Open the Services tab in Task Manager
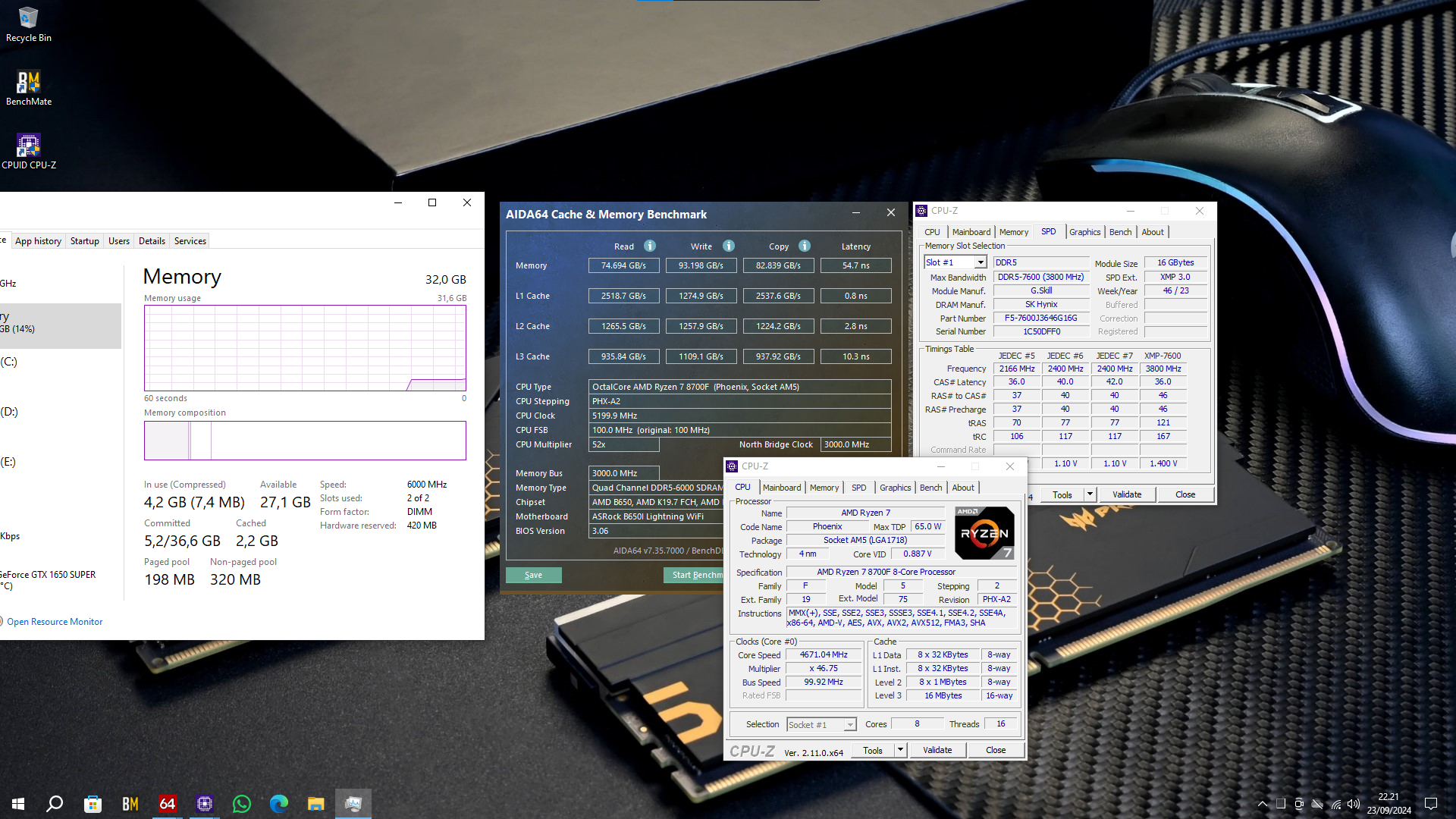 [x=190, y=241]
